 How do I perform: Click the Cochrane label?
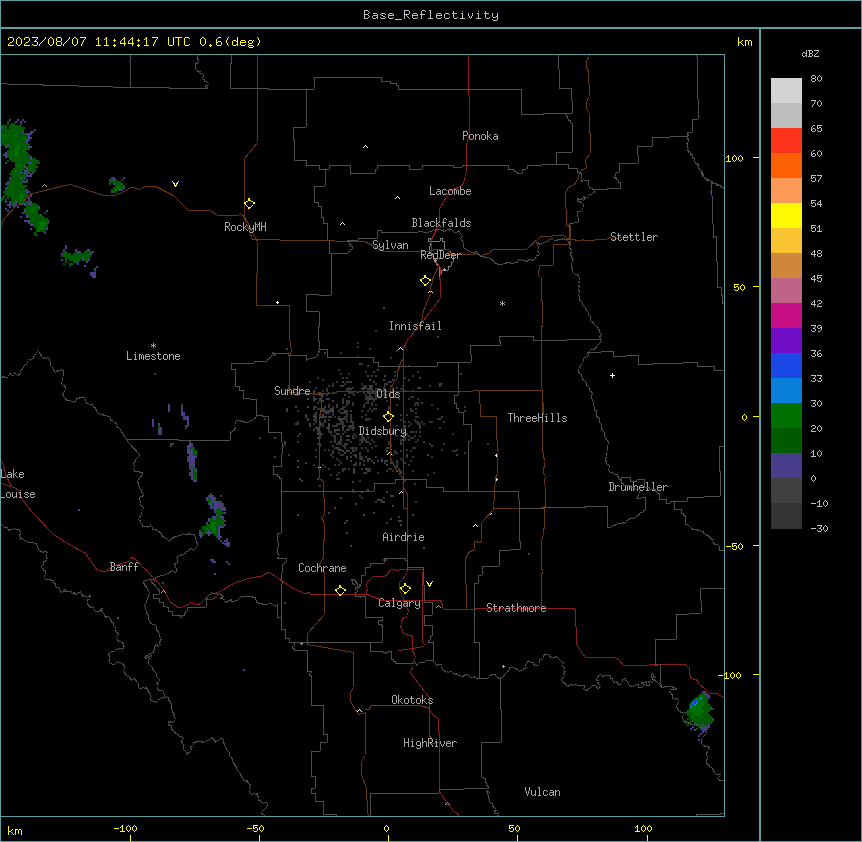[x=322, y=568]
